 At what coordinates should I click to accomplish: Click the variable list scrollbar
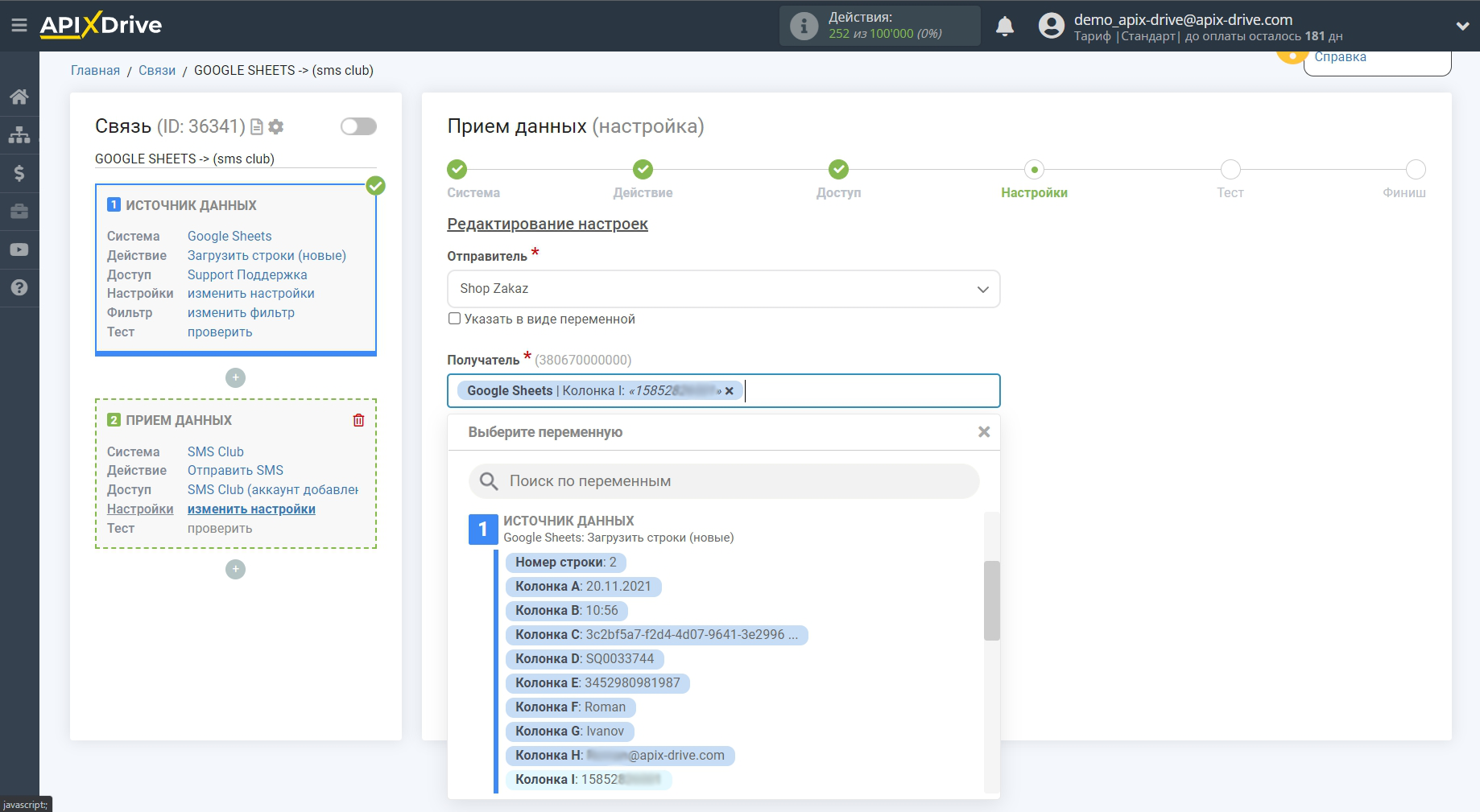click(x=992, y=600)
